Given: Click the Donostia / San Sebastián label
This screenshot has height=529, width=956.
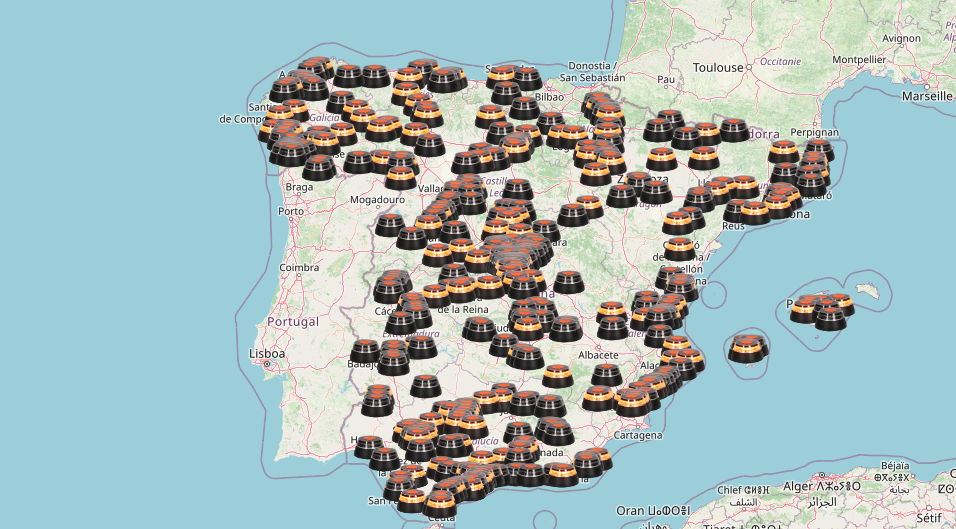Looking at the screenshot, I should [x=593, y=71].
